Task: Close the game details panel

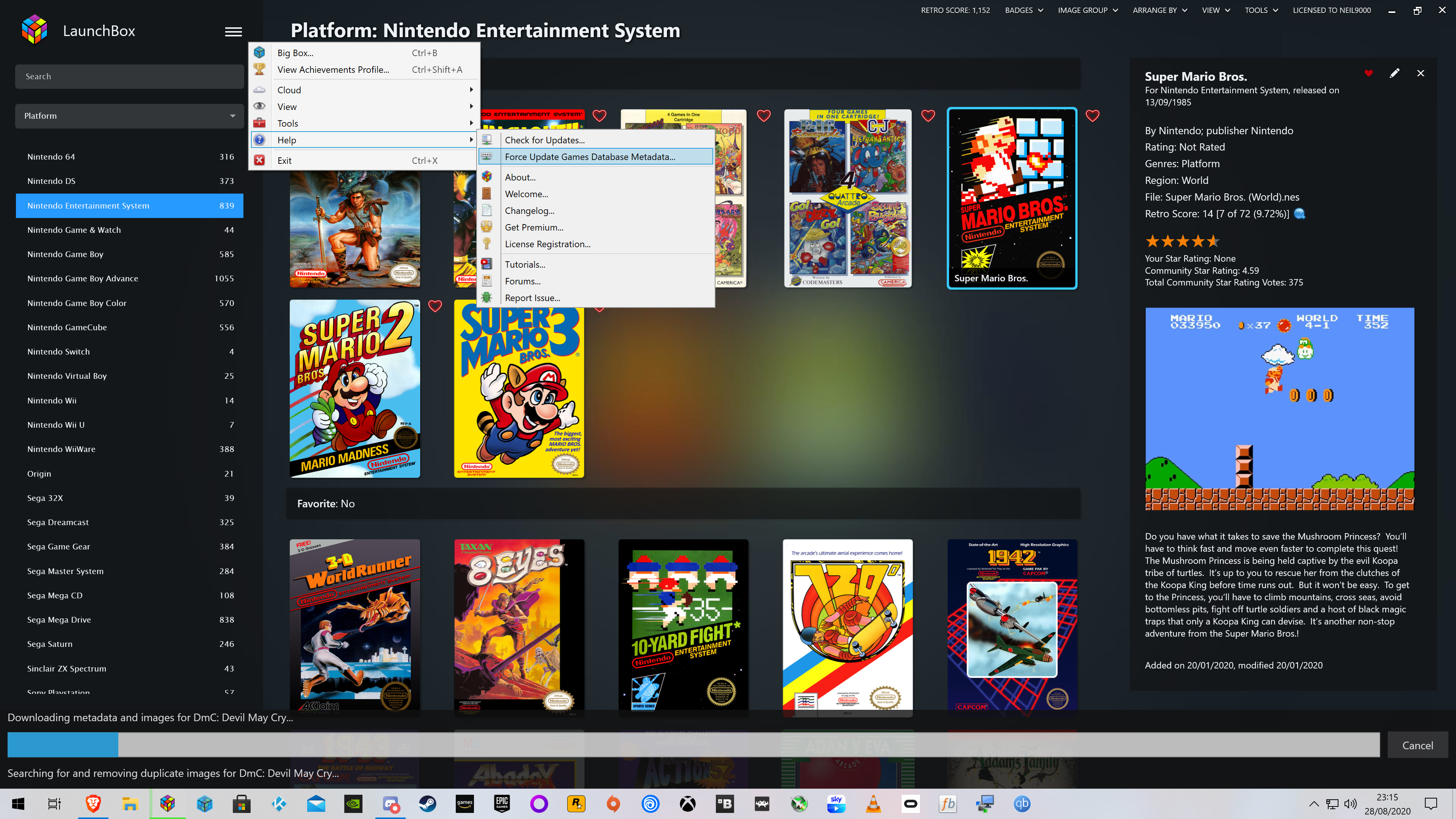Action: point(1420,73)
